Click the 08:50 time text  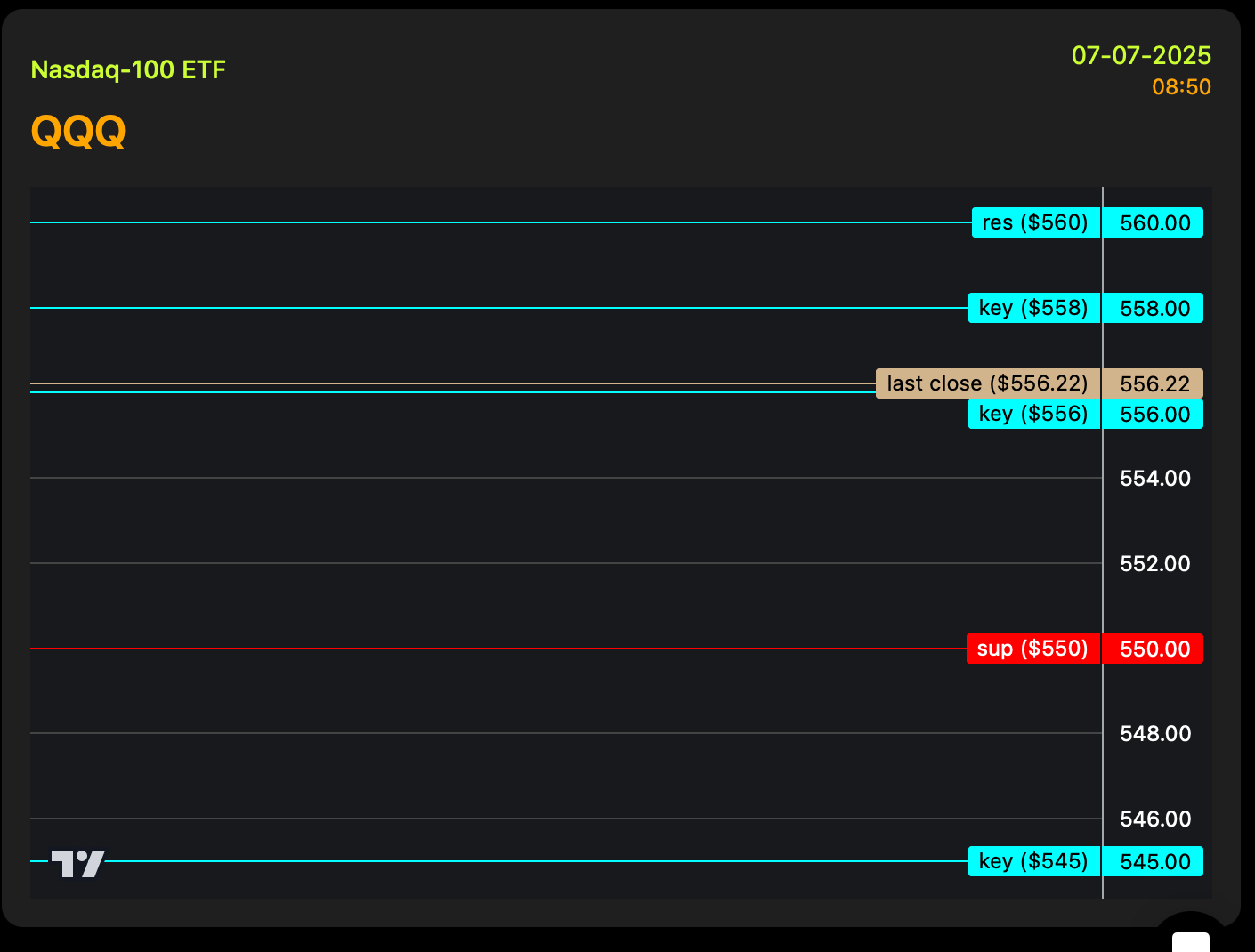1181,87
